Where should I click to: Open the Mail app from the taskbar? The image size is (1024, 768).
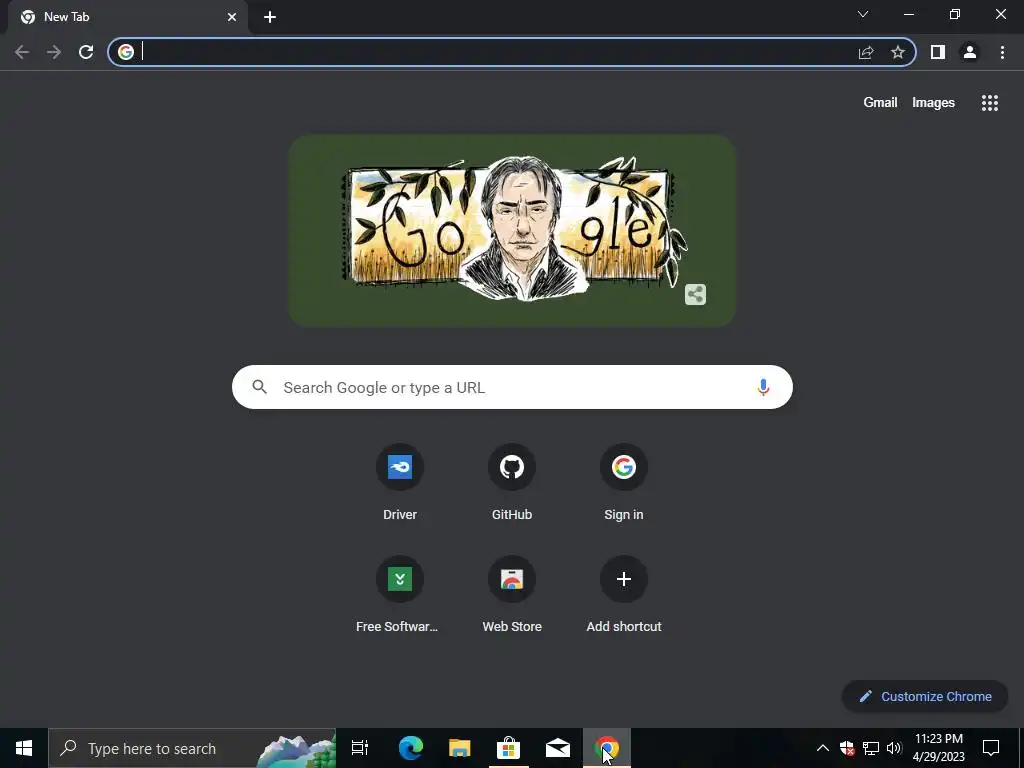558,748
